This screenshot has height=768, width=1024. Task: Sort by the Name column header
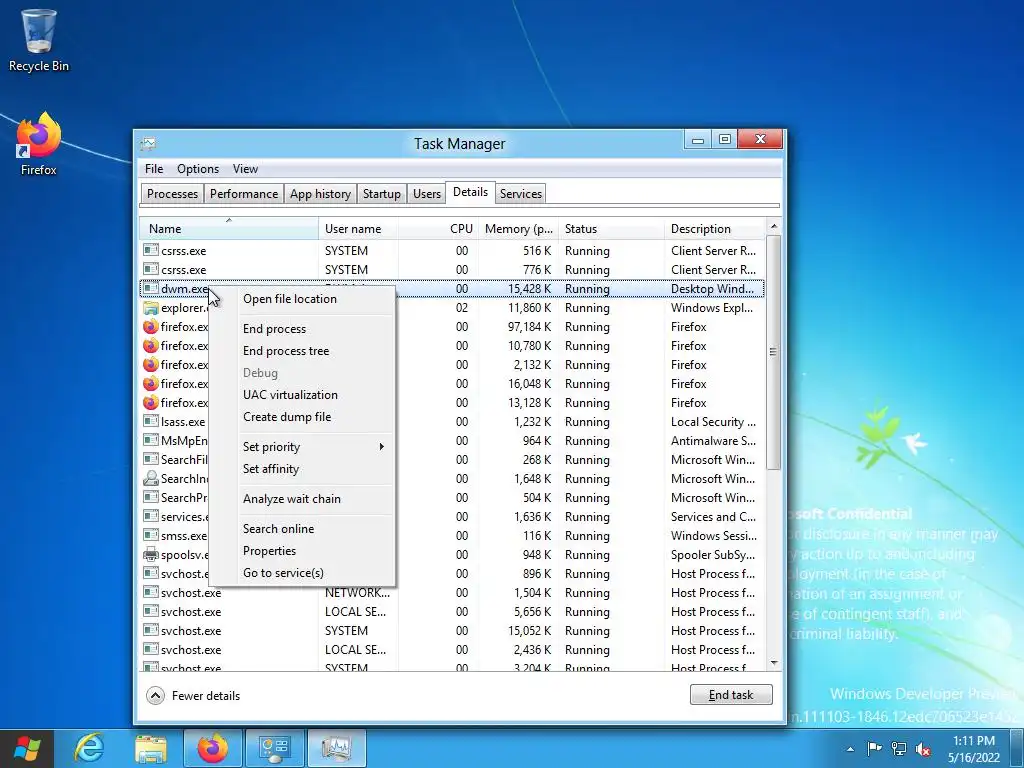coord(229,229)
